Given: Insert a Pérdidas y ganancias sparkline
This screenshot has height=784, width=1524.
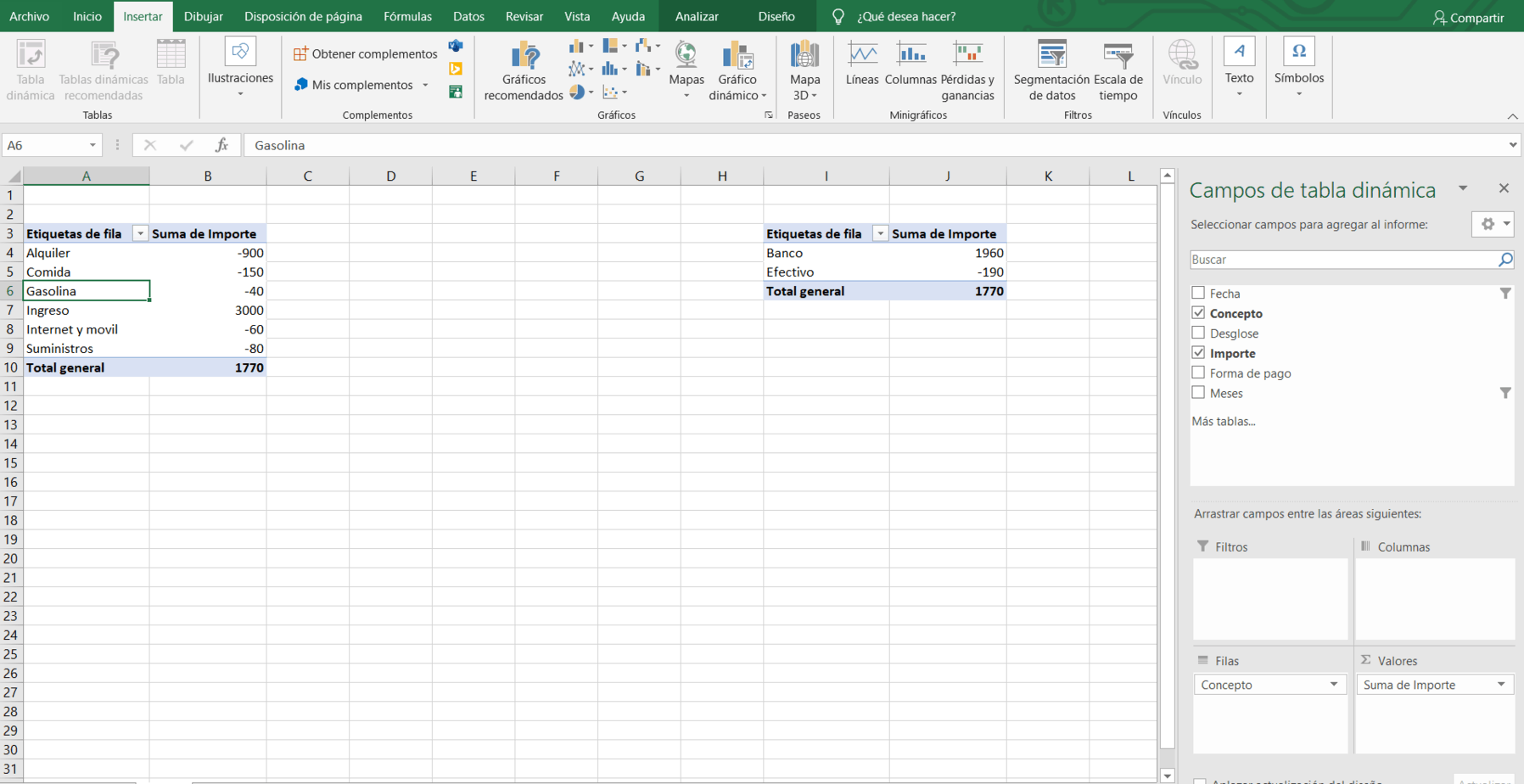Looking at the screenshot, I should (967, 71).
